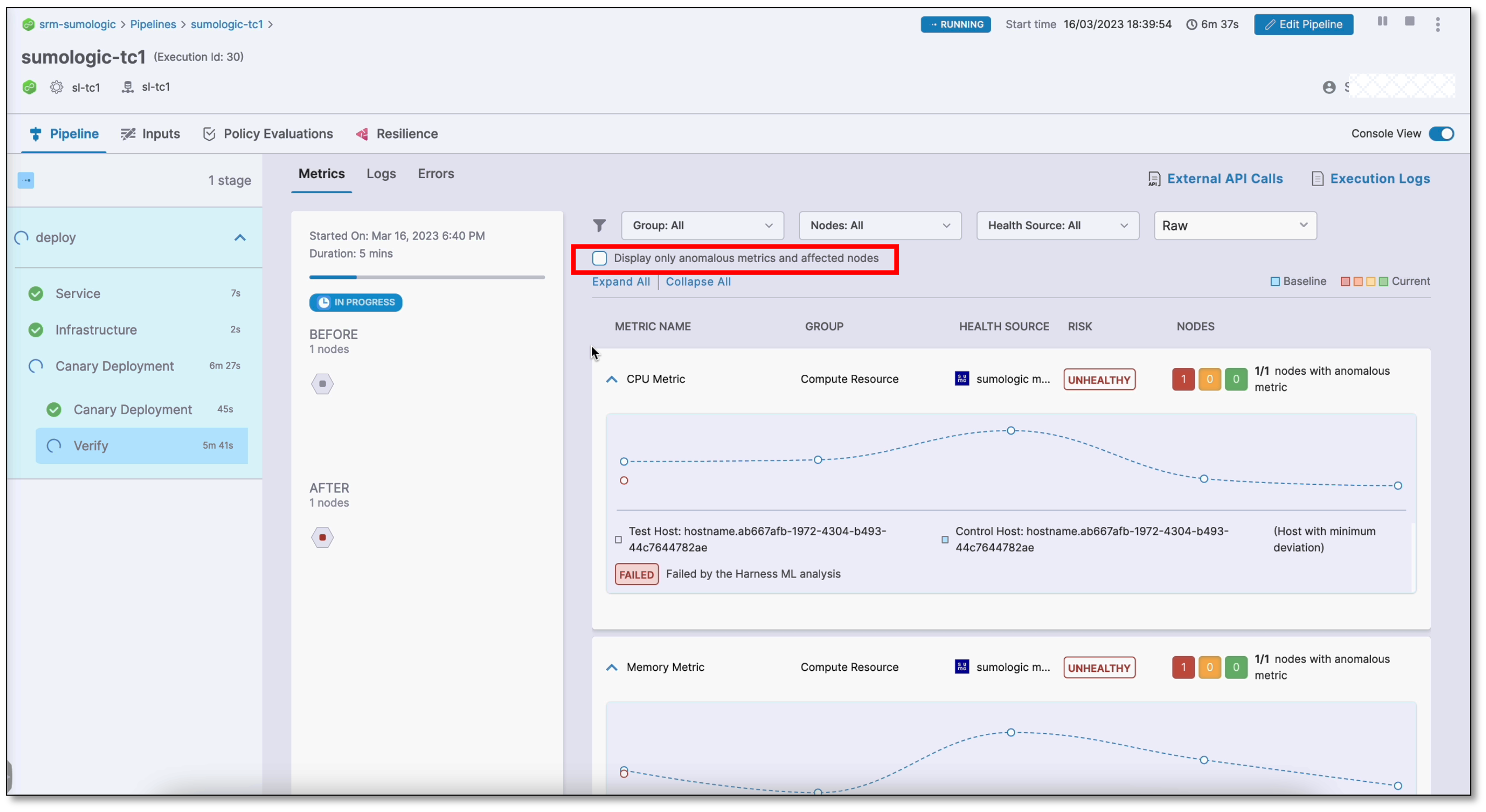Click the Edit Pipeline button
Viewport: 1486px width, 812px height.
click(x=1303, y=24)
